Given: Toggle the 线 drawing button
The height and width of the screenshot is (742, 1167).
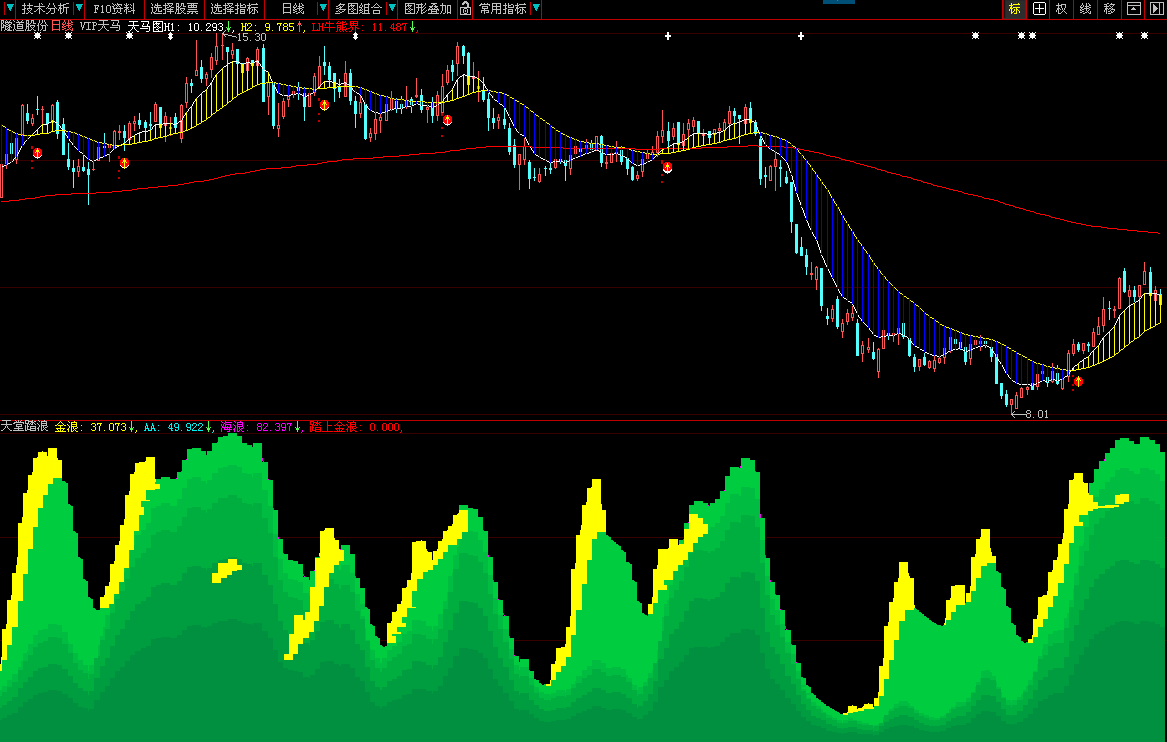Looking at the screenshot, I should click(x=1085, y=9).
